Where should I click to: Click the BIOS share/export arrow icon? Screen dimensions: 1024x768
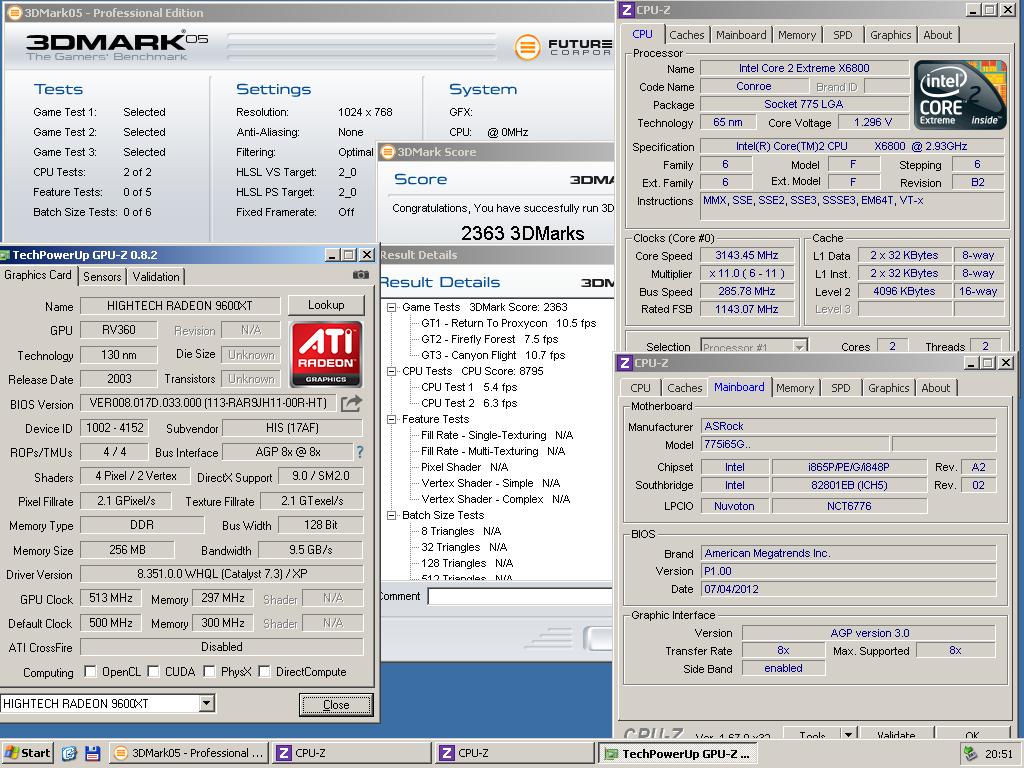[x=351, y=403]
